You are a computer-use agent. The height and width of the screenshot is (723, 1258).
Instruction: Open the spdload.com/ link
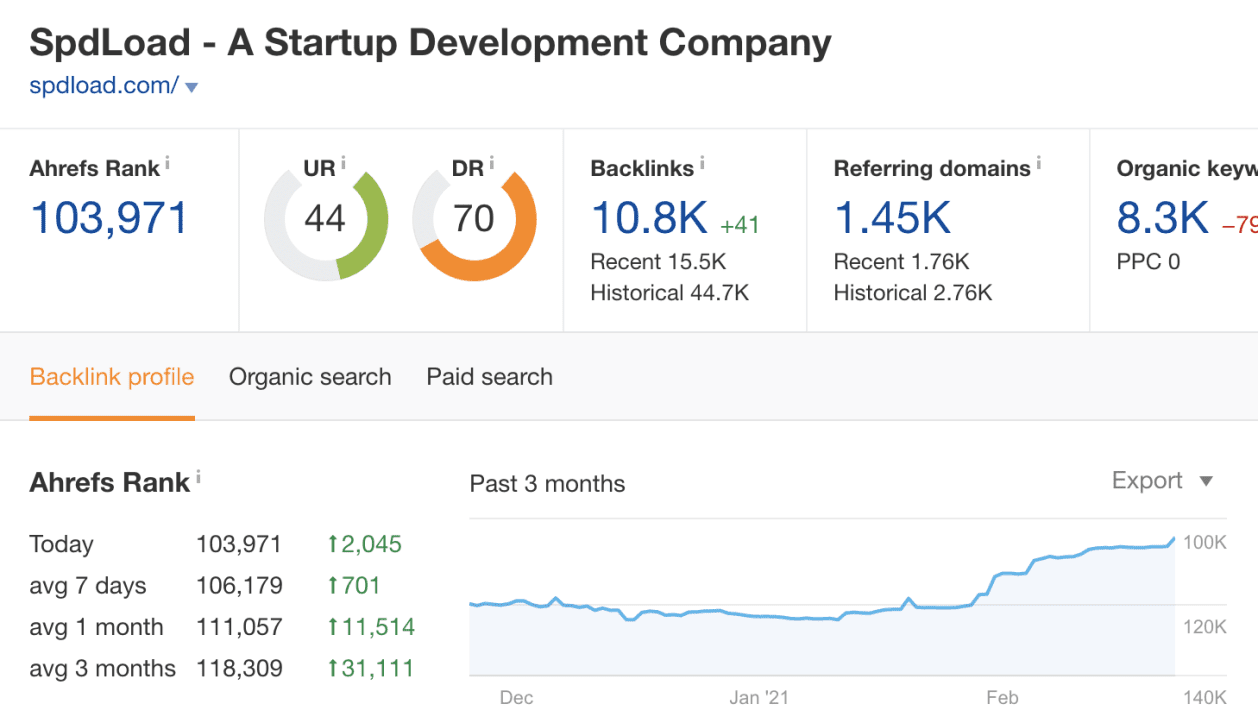click(103, 86)
